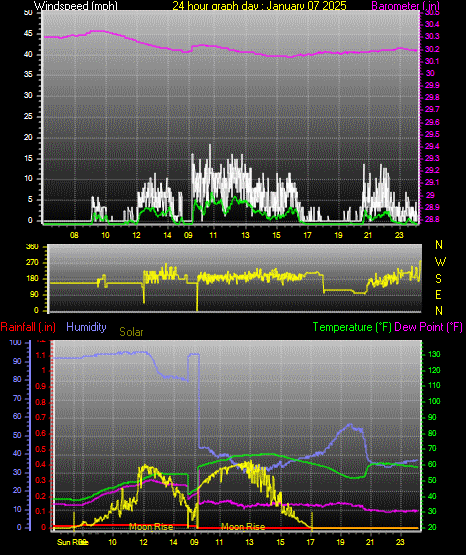466x555 pixels.
Task: Click the first Moon Rise marker label
Action: tap(151, 527)
